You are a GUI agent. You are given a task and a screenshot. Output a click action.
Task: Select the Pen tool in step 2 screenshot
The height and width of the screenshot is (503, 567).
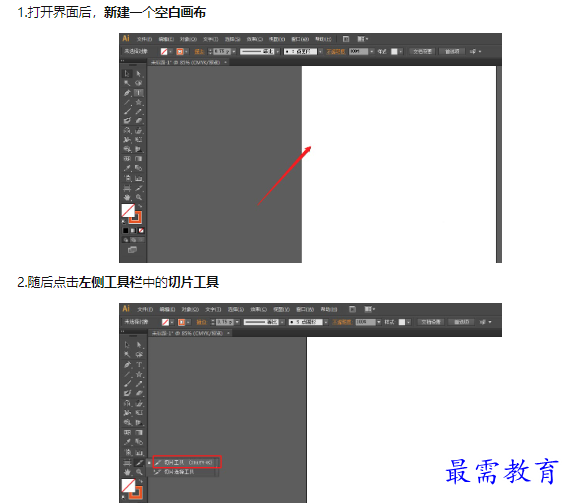[x=127, y=365]
